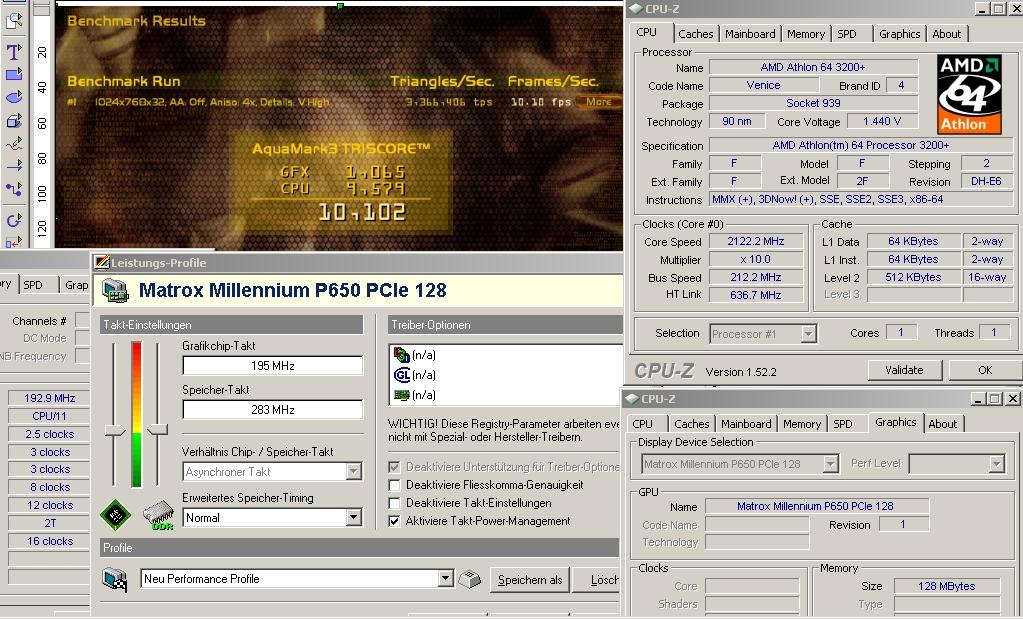Click the Speichern als button

click(x=530, y=580)
